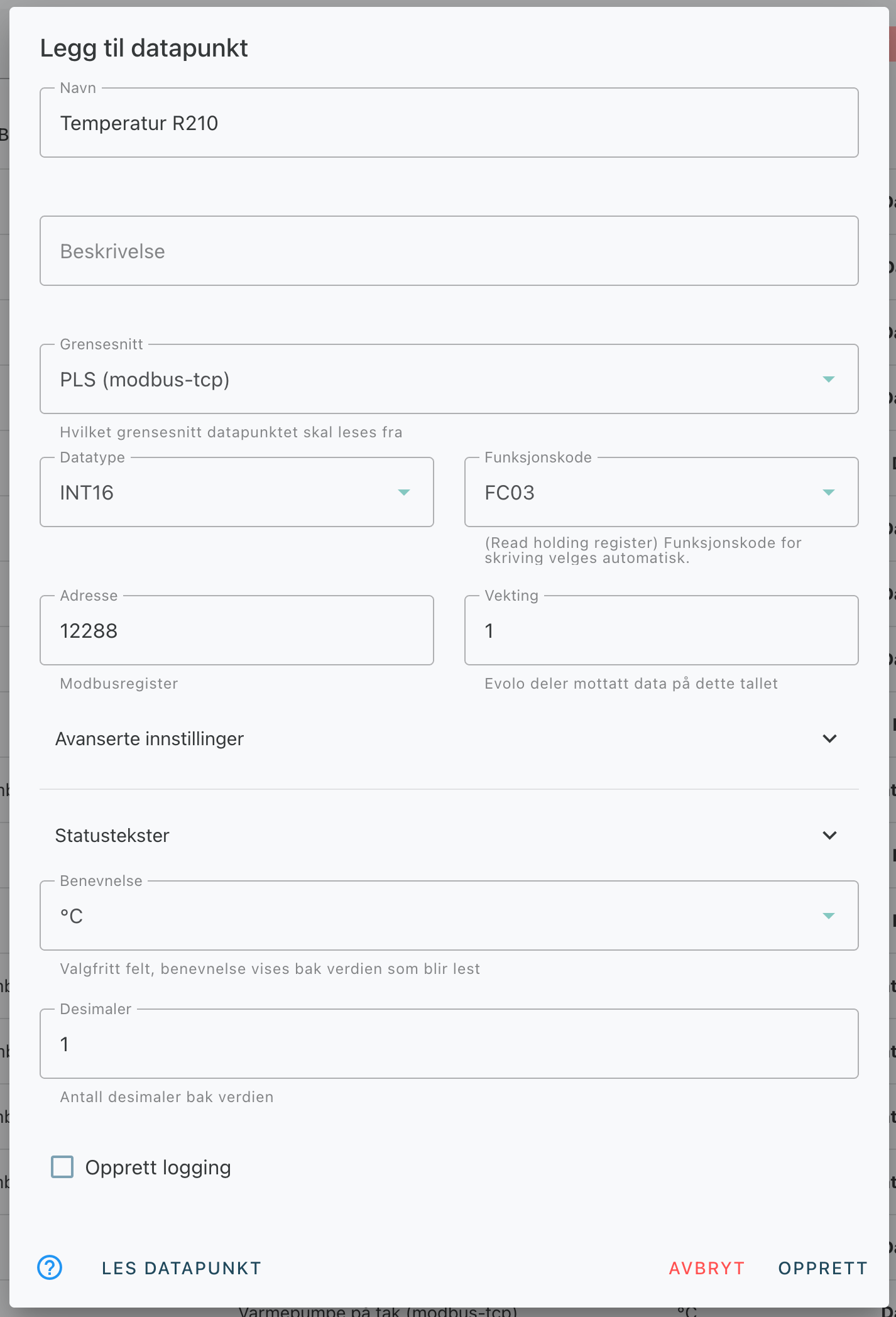This screenshot has width=896, height=1317.
Task: Click the Statustekster chevron icon
Action: 829,835
